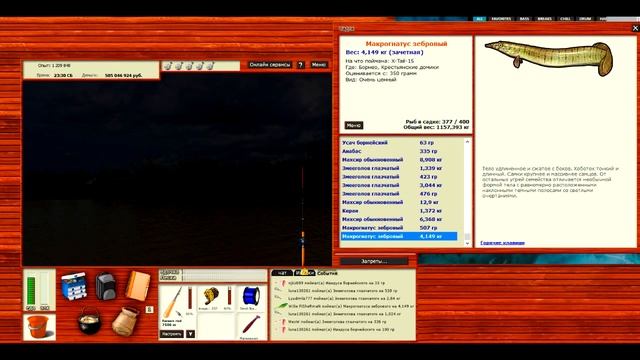Click the green leaf event icon in chat
The height and width of the screenshot is (360, 640).
pos(282,306)
